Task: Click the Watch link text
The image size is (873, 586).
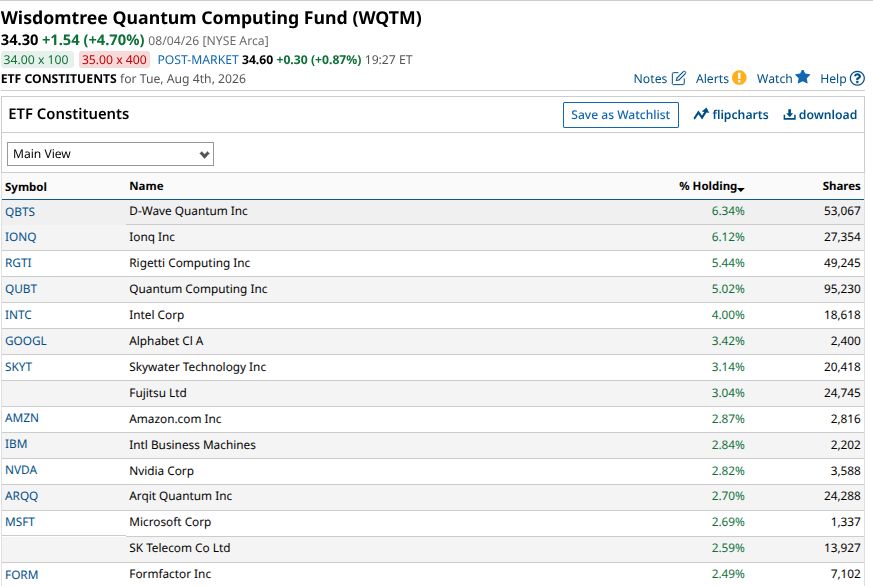Action: 774,78
